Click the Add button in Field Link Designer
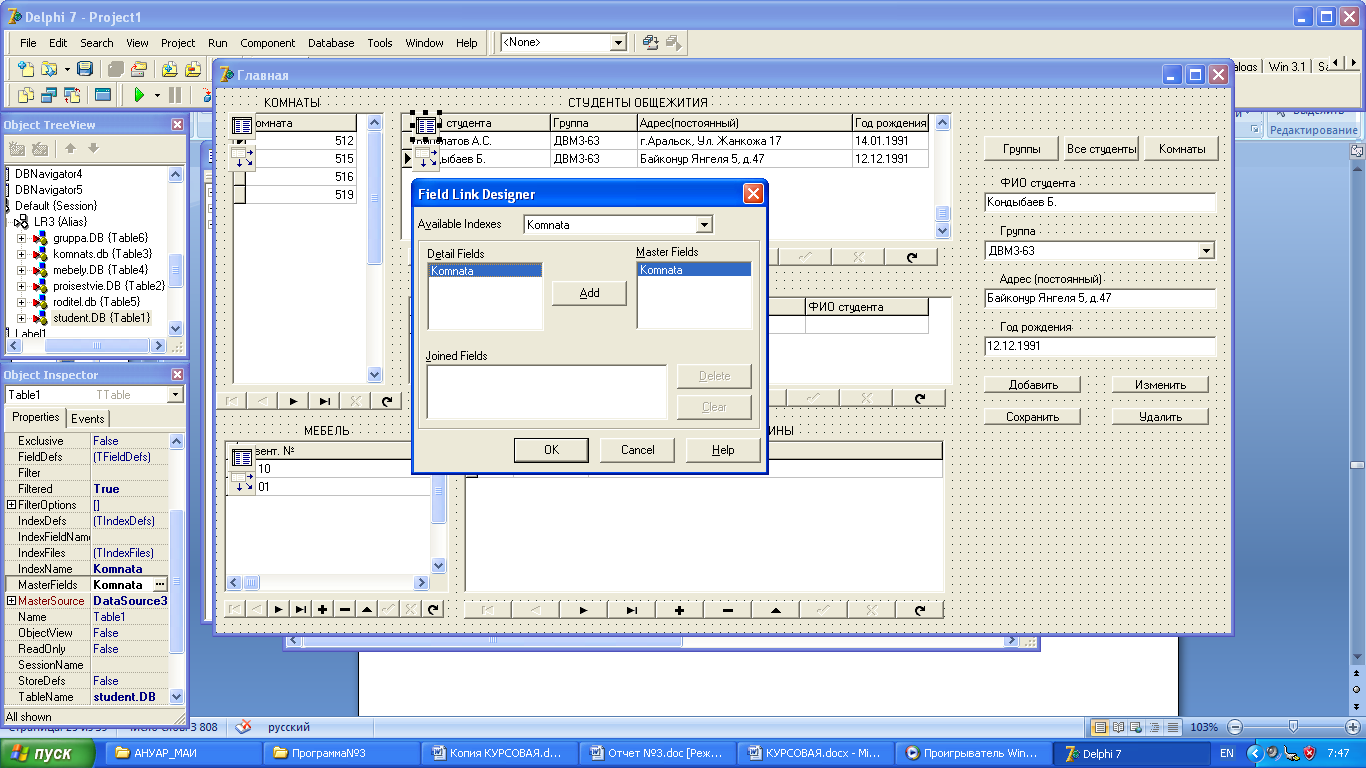 click(x=589, y=293)
